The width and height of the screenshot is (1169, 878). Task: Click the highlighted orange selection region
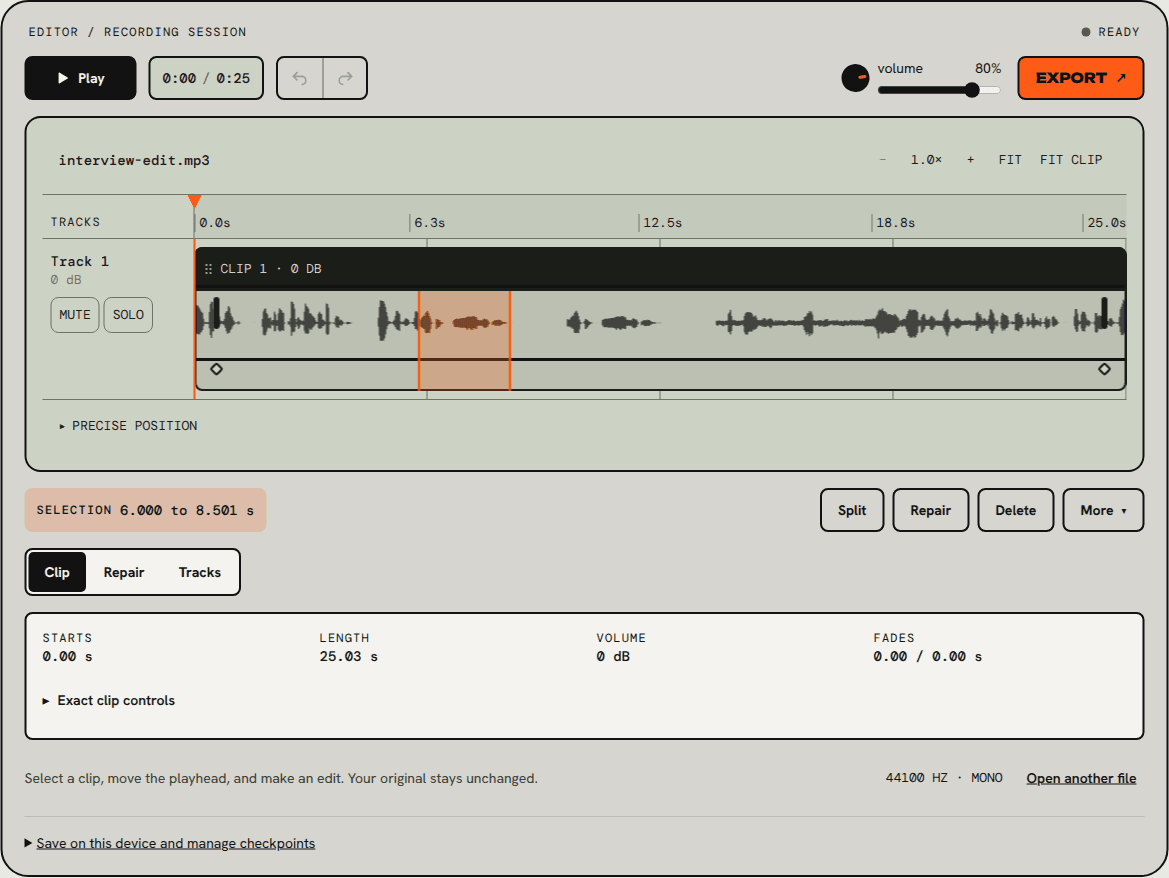tap(464, 341)
